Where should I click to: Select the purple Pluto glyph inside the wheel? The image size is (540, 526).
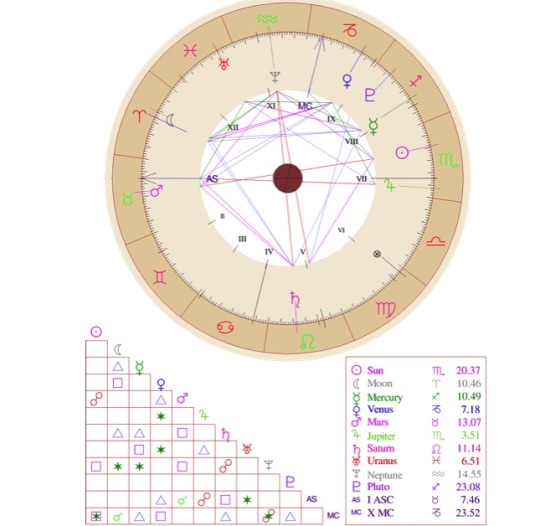point(370,95)
